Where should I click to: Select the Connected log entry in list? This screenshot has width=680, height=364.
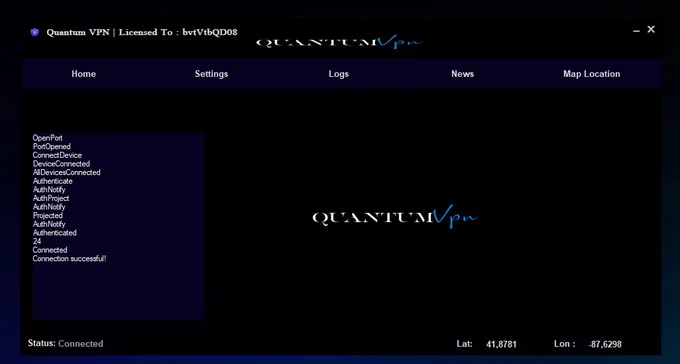pos(50,250)
